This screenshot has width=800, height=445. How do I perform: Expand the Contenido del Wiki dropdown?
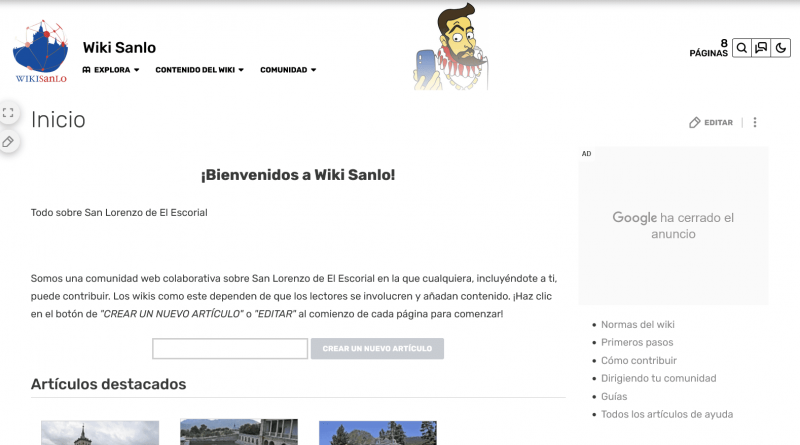pyautogui.click(x=199, y=70)
